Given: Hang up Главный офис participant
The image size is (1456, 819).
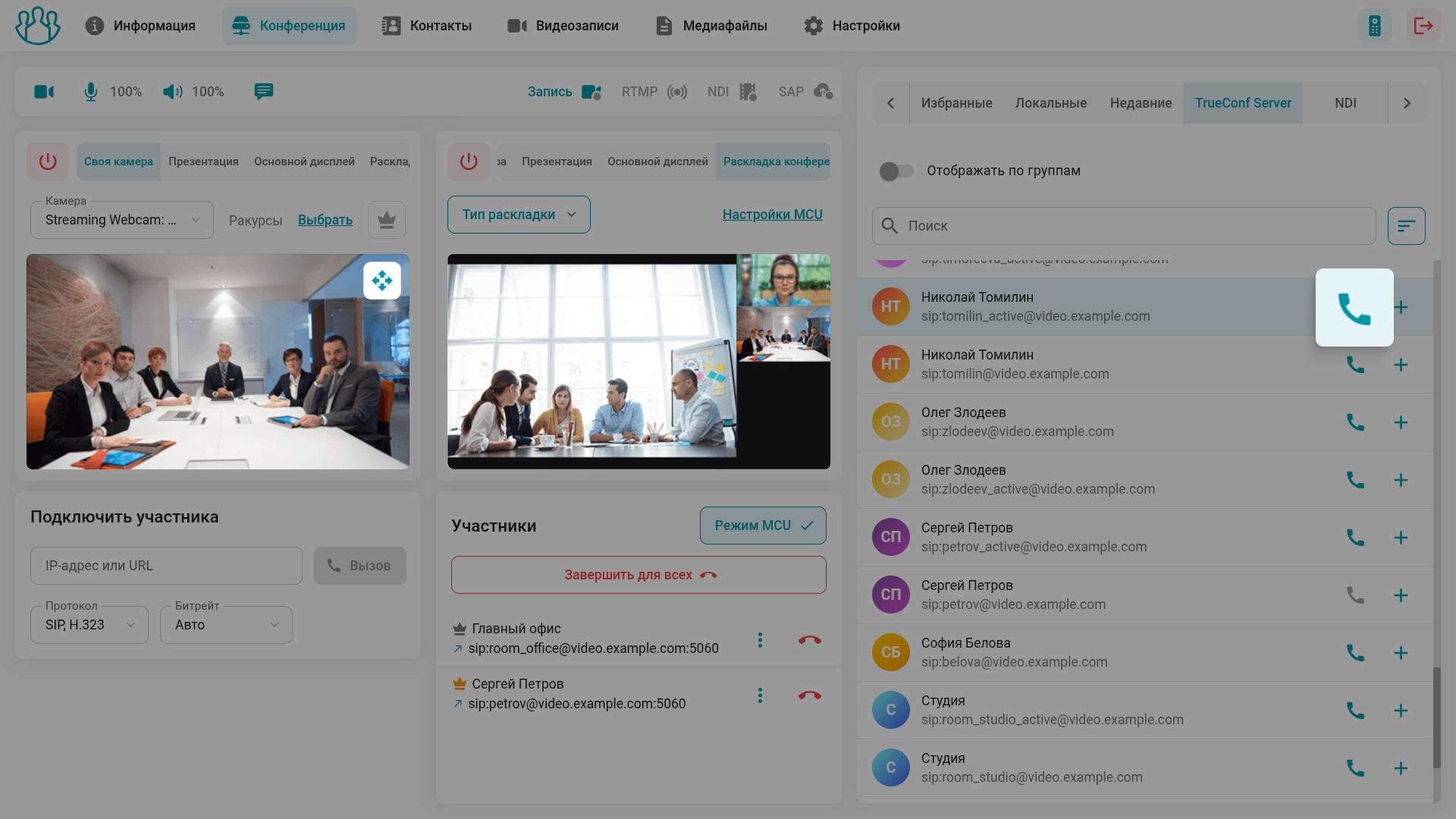Looking at the screenshot, I should tap(809, 640).
